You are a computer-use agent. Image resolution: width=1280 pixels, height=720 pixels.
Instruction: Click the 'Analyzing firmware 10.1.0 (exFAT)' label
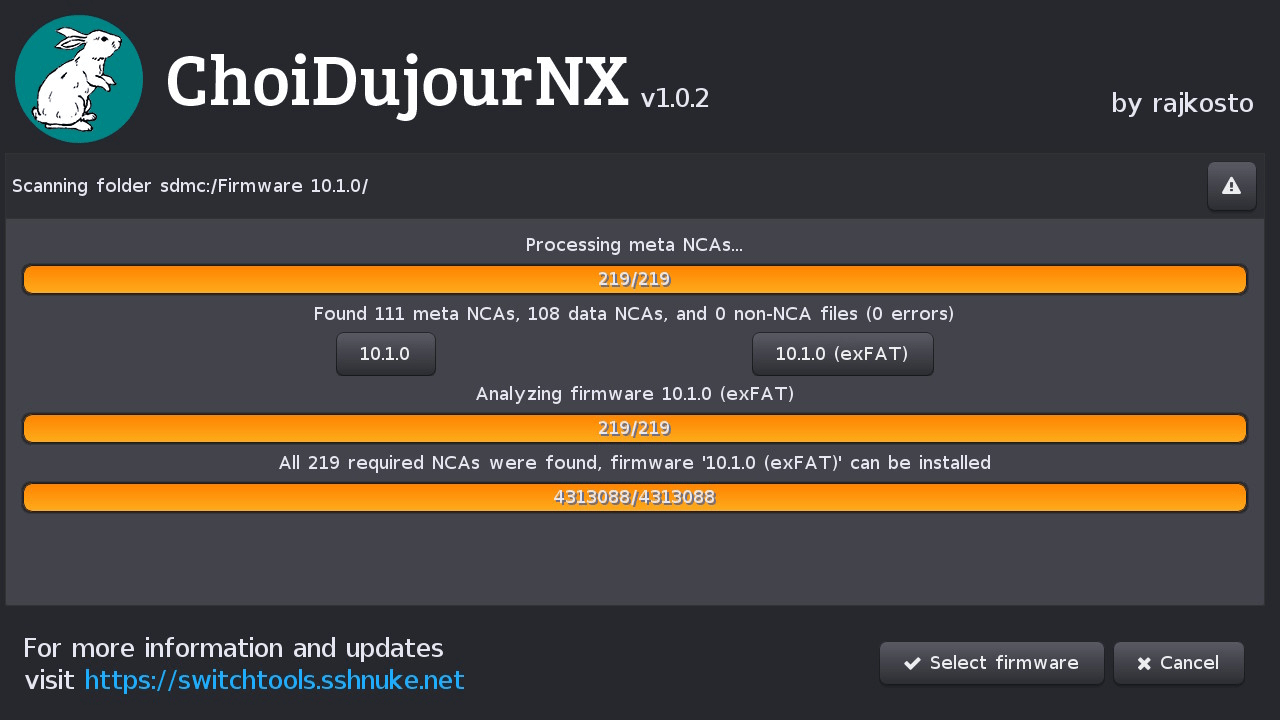[635, 394]
